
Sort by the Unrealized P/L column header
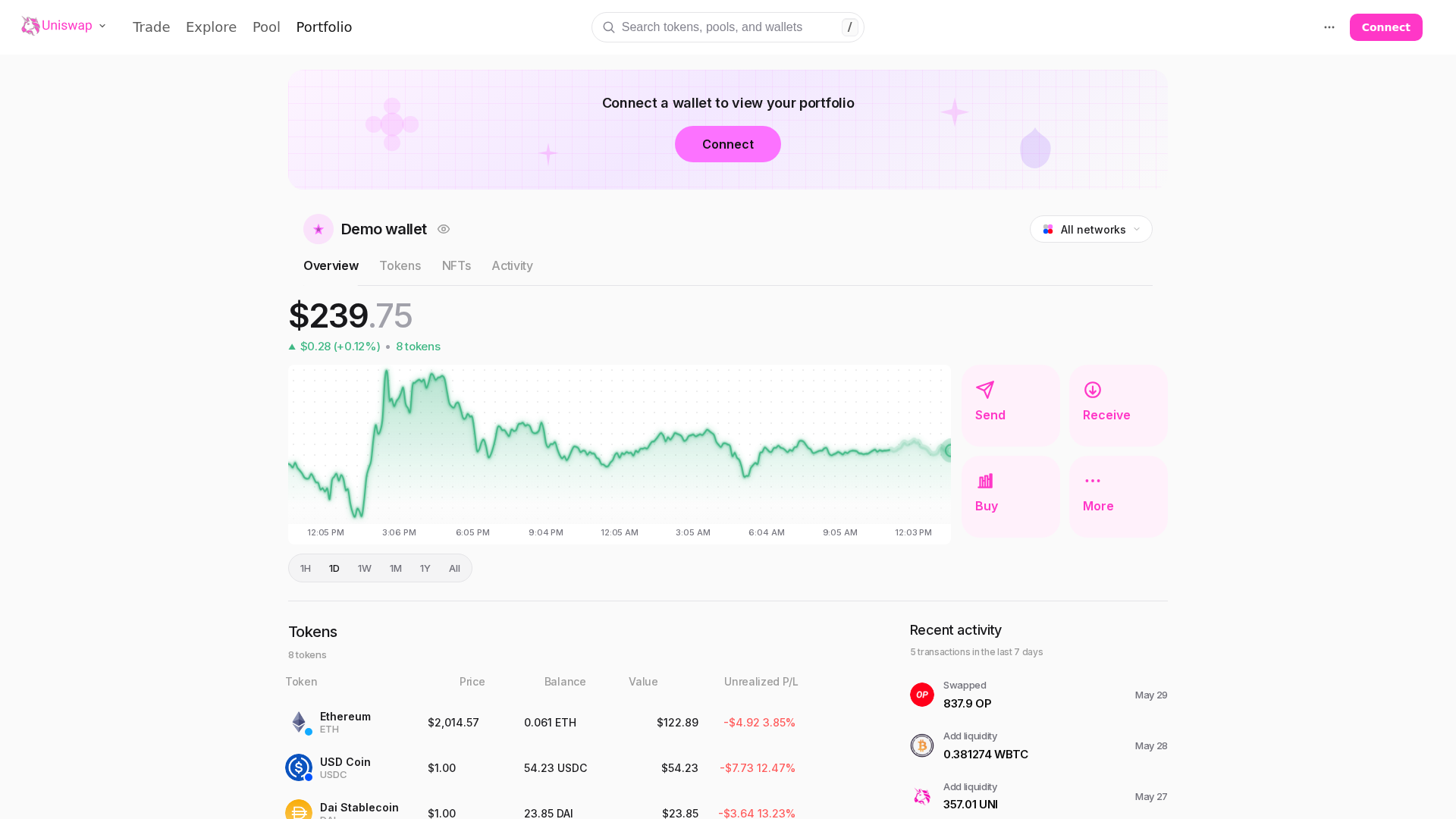tap(761, 682)
